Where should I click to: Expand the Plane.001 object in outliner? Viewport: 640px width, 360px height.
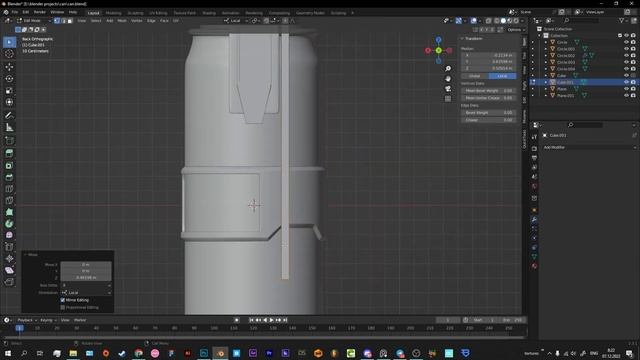(x=546, y=95)
